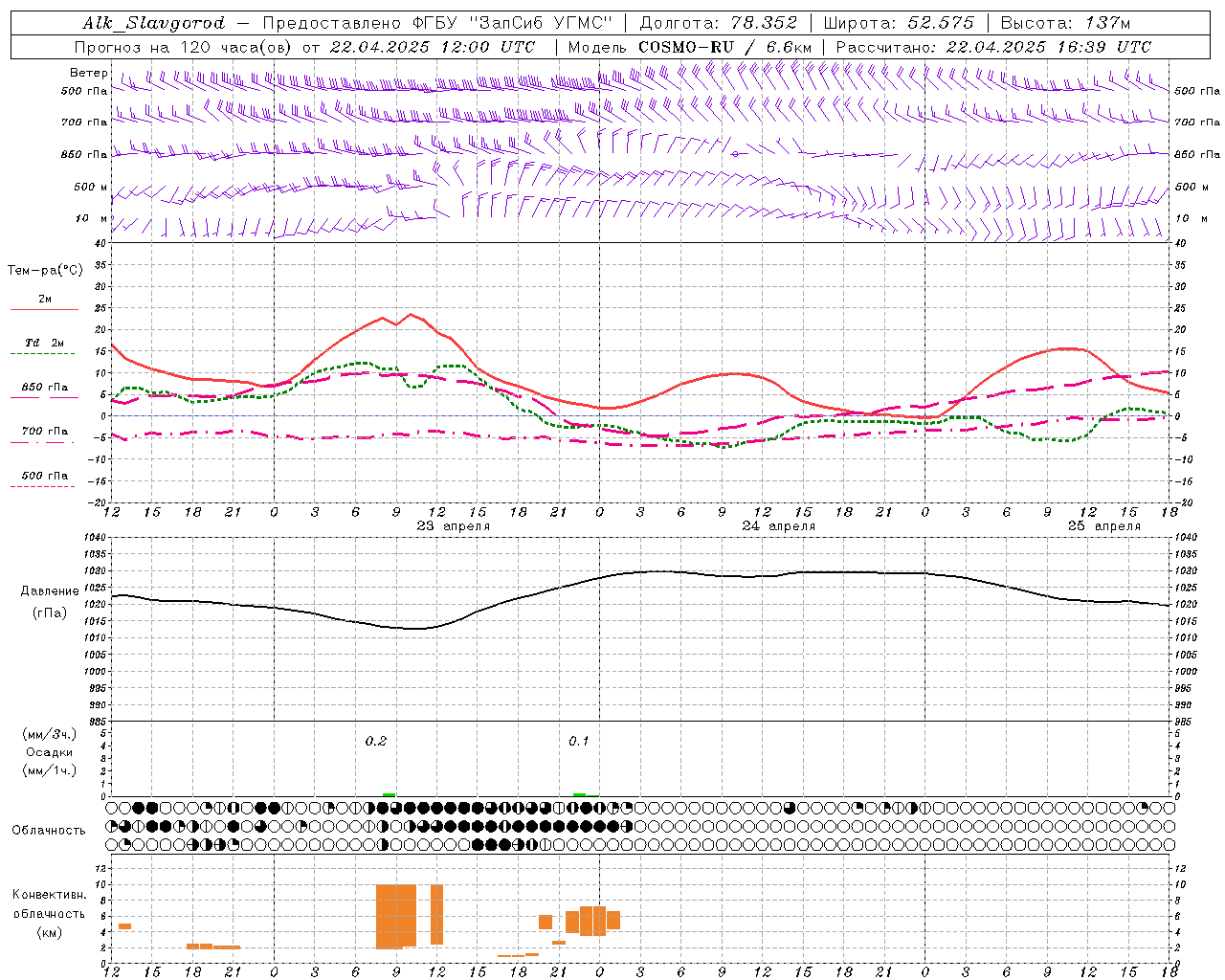Click the longitude value Долгота: 78.352
This screenshot has height=980, width=1225.
click(x=717, y=23)
